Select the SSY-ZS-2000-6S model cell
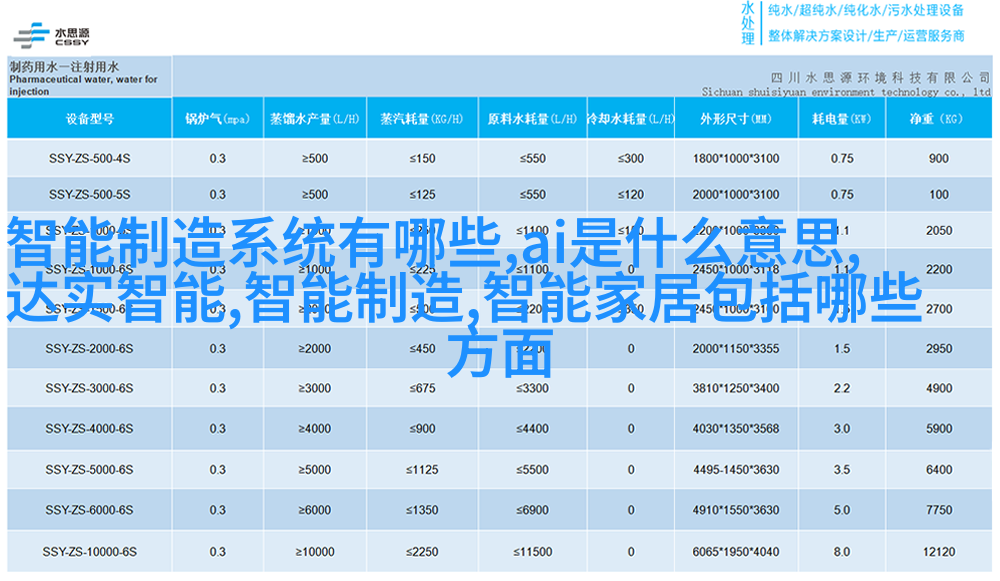Viewport: 1000px width, 581px height. tap(89, 349)
